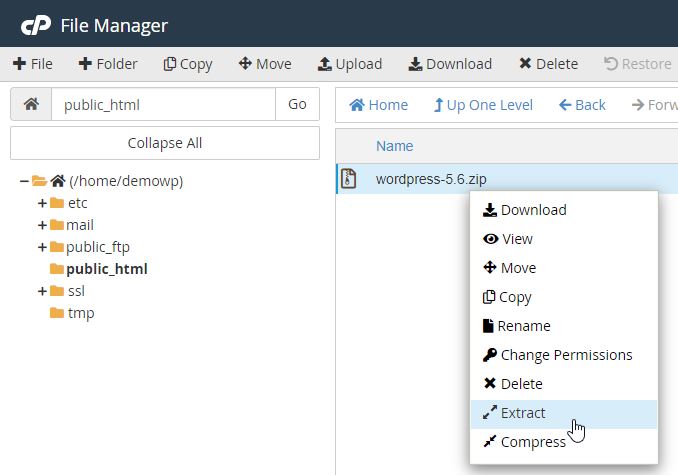Click the Home navigation link
The width and height of the screenshot is (678, 475).
pos(378,105)
